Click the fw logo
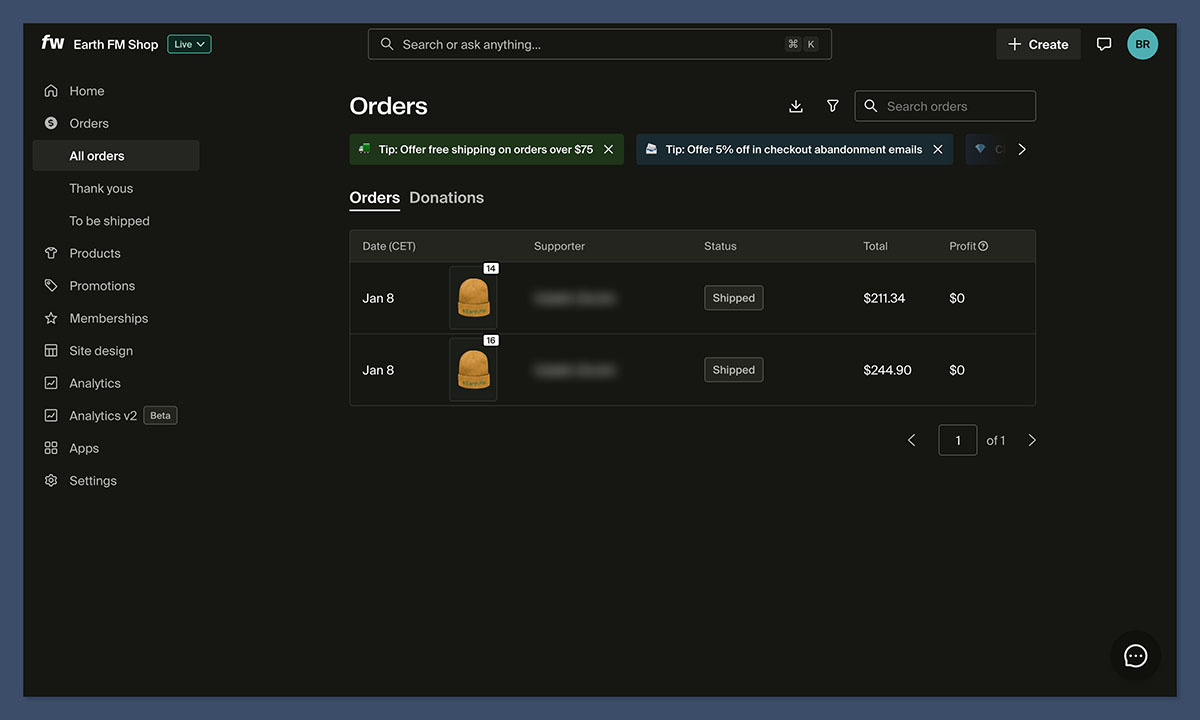Viewport: 1200px width, 720px height. [x=52, y=43]
